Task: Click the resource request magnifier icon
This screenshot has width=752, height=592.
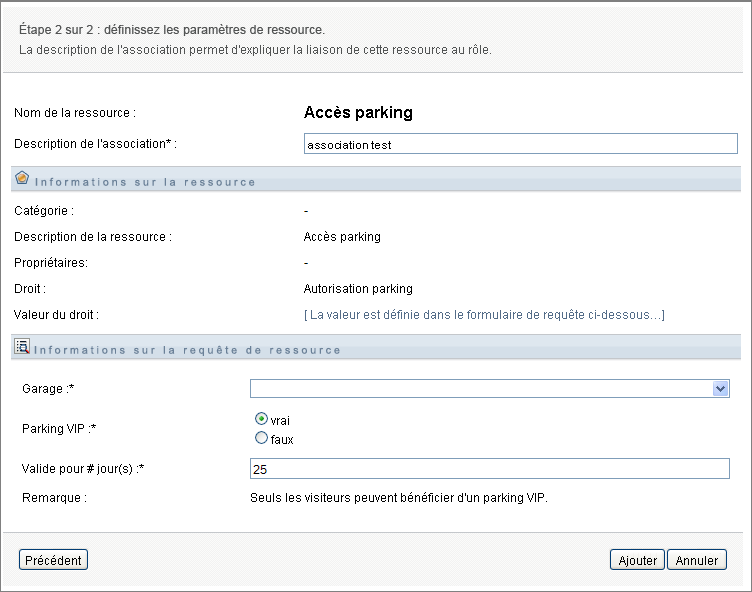Action: coord(23,347)
